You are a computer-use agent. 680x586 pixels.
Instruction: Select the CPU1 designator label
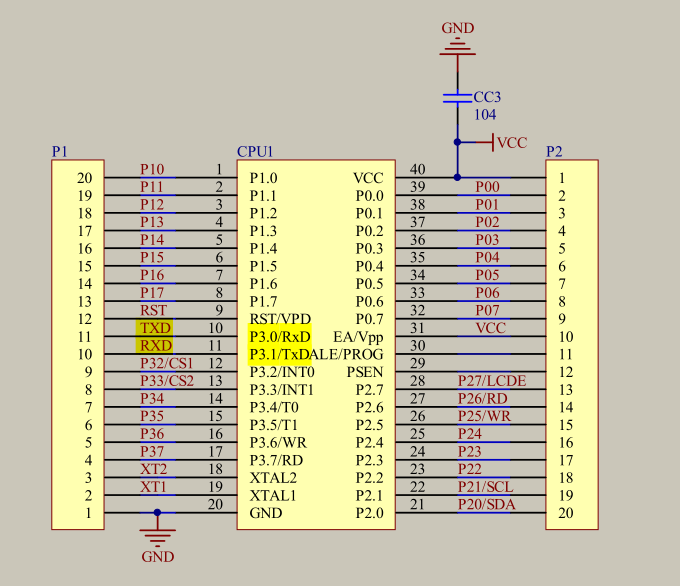255,151
